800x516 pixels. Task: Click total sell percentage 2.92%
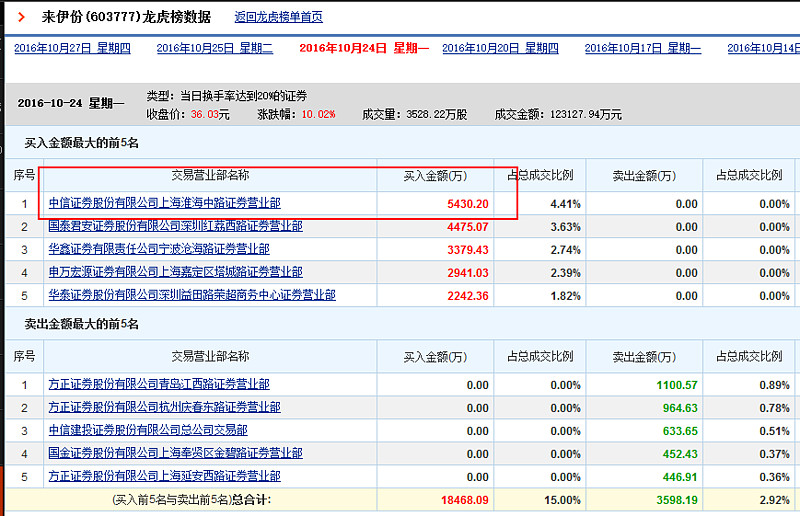(774, 500)
